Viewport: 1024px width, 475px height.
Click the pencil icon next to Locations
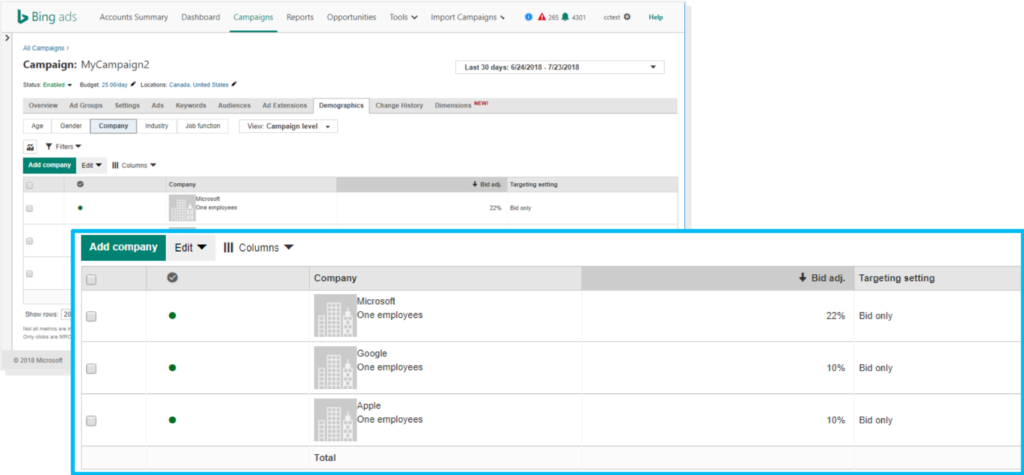point(234,84)
